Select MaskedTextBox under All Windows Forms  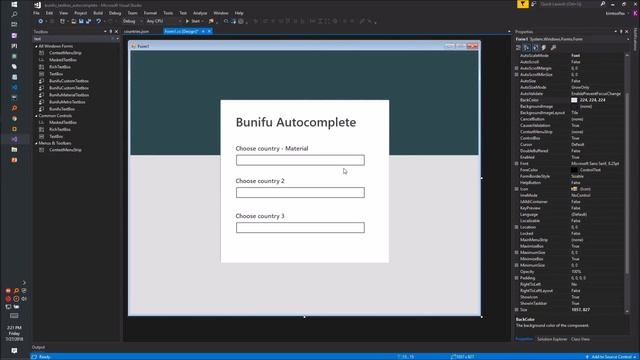pos(63,60)
